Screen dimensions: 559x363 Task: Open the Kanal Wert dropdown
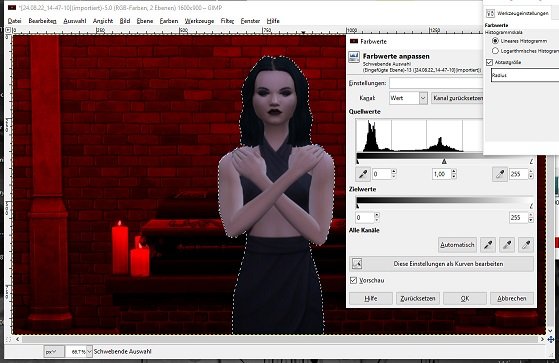point(408,98)
